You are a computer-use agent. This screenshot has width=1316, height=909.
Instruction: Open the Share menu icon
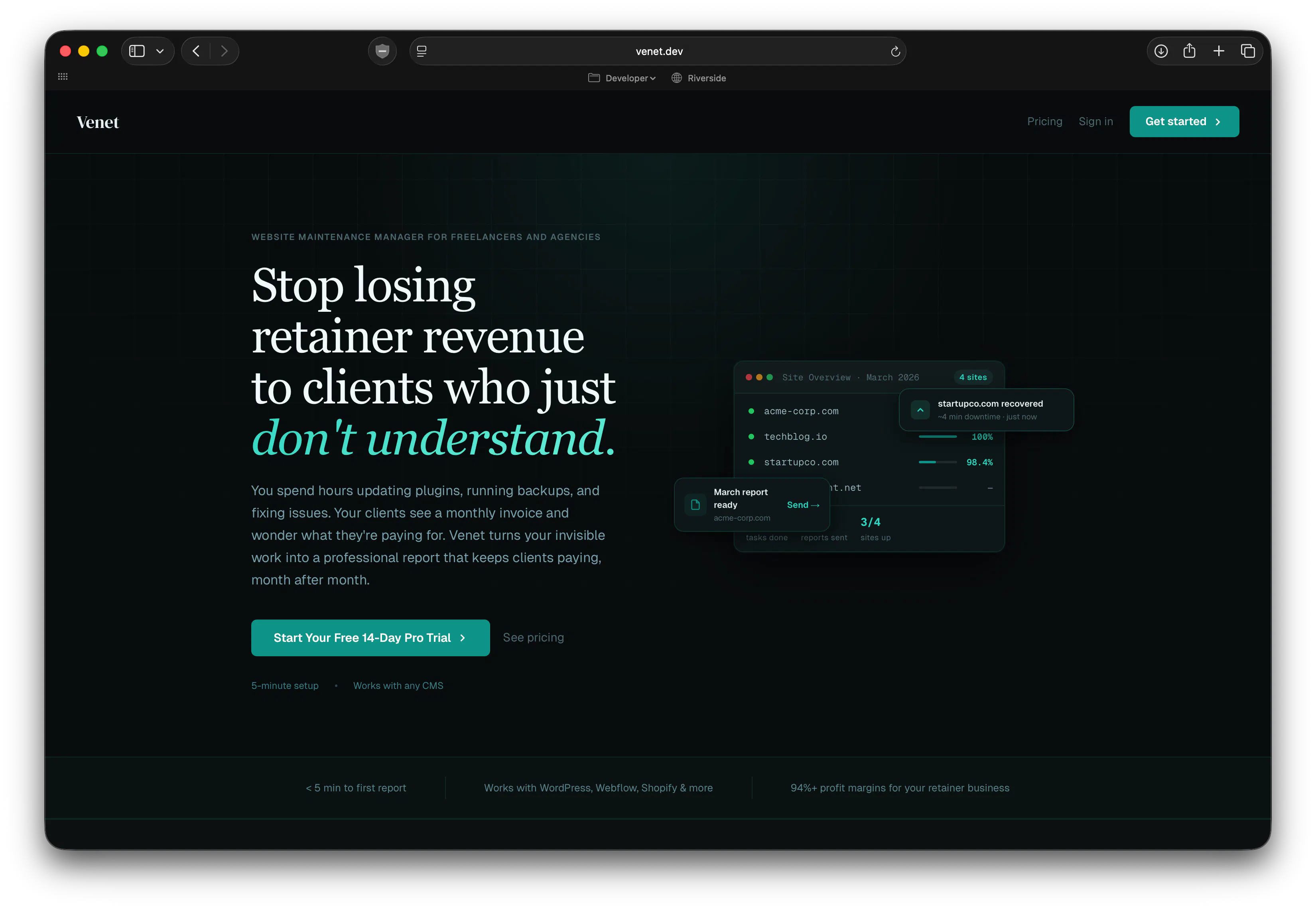click(1189, 51)
